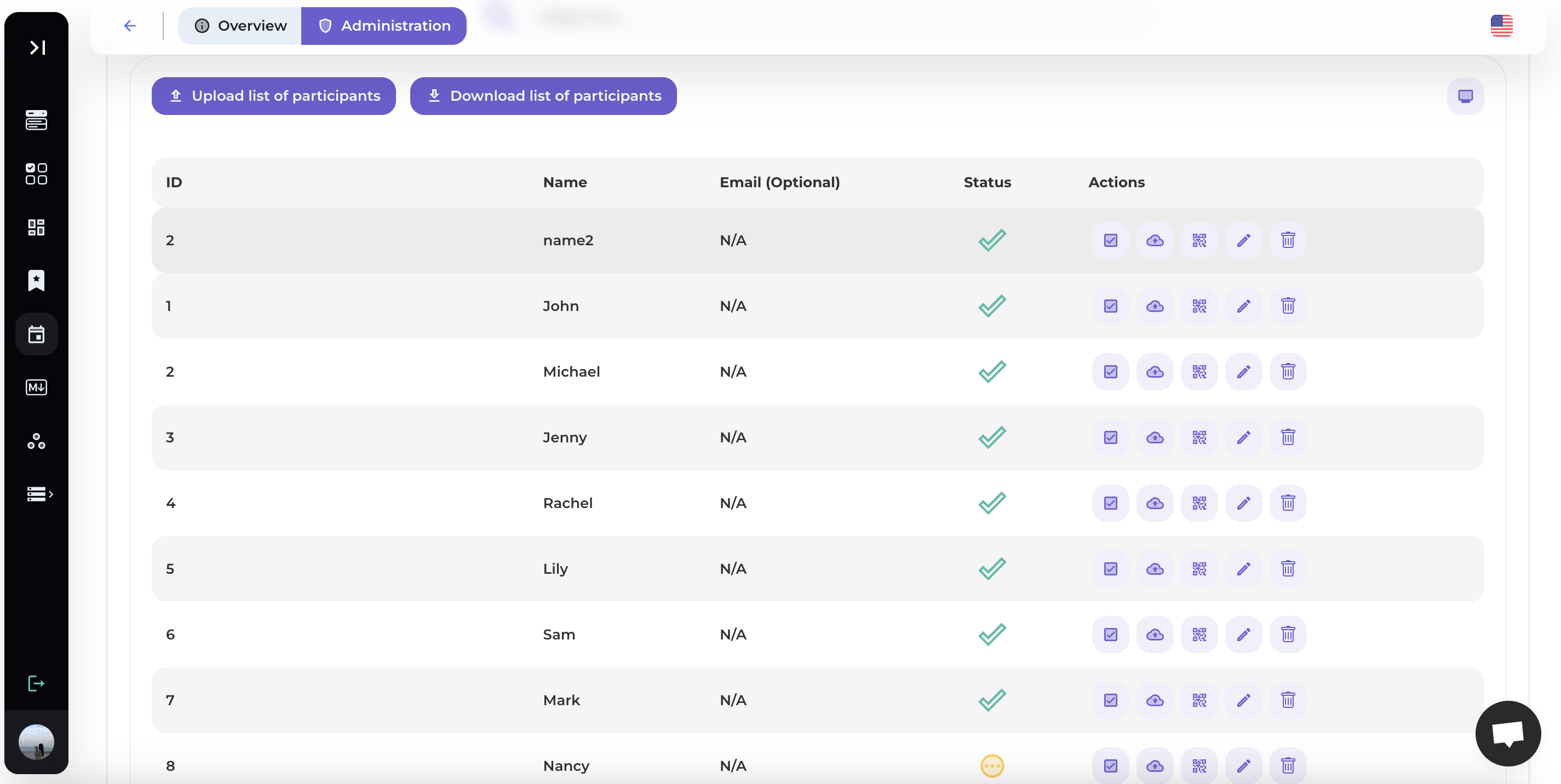
Task: Expand the sidebar with the collapse arrow icon
Action: [x=37, y=47]
